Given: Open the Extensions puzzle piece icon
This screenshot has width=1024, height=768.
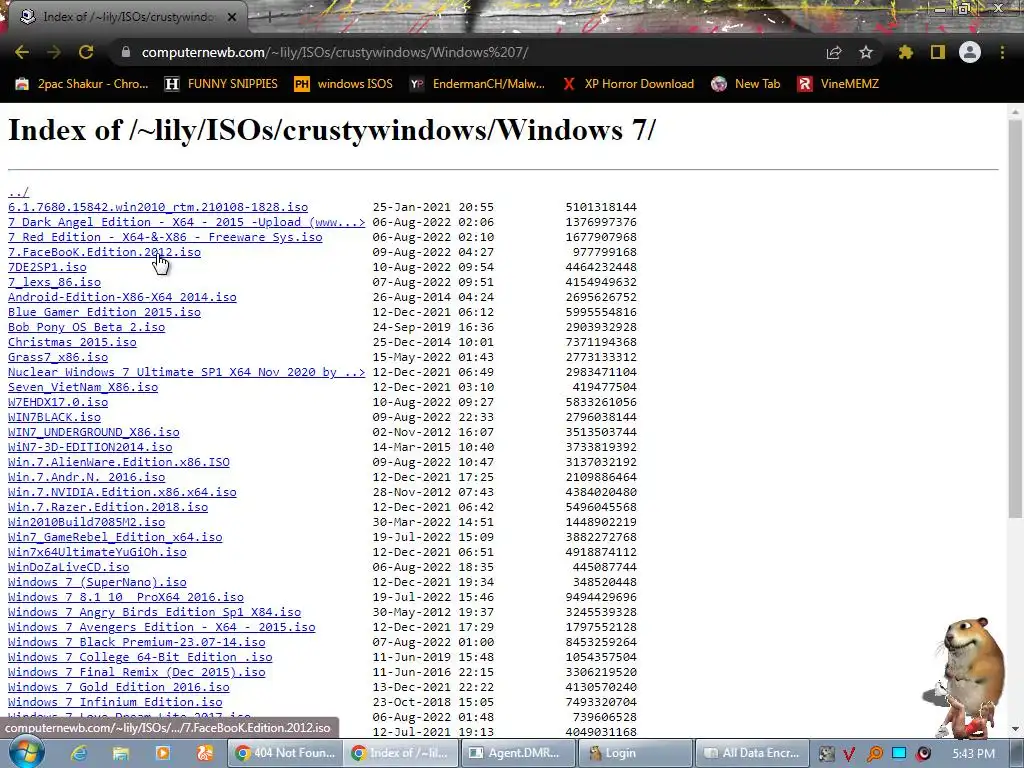Looking at the screenshot, I should pos(905,52).
